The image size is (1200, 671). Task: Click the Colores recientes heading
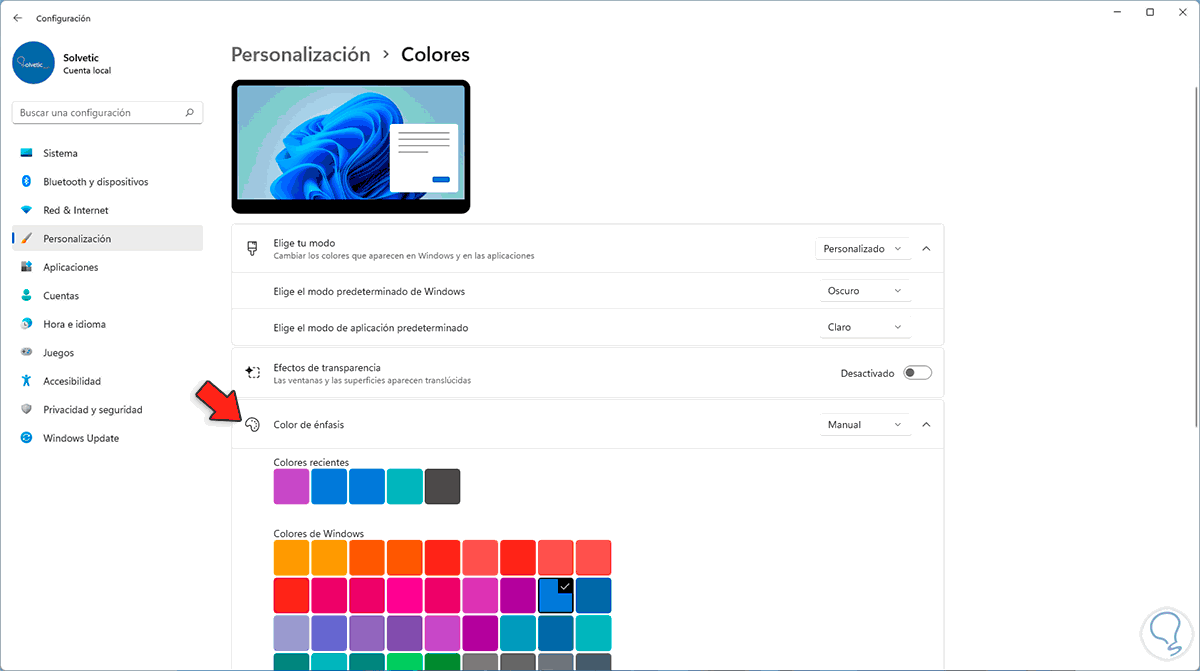(311, 462)
